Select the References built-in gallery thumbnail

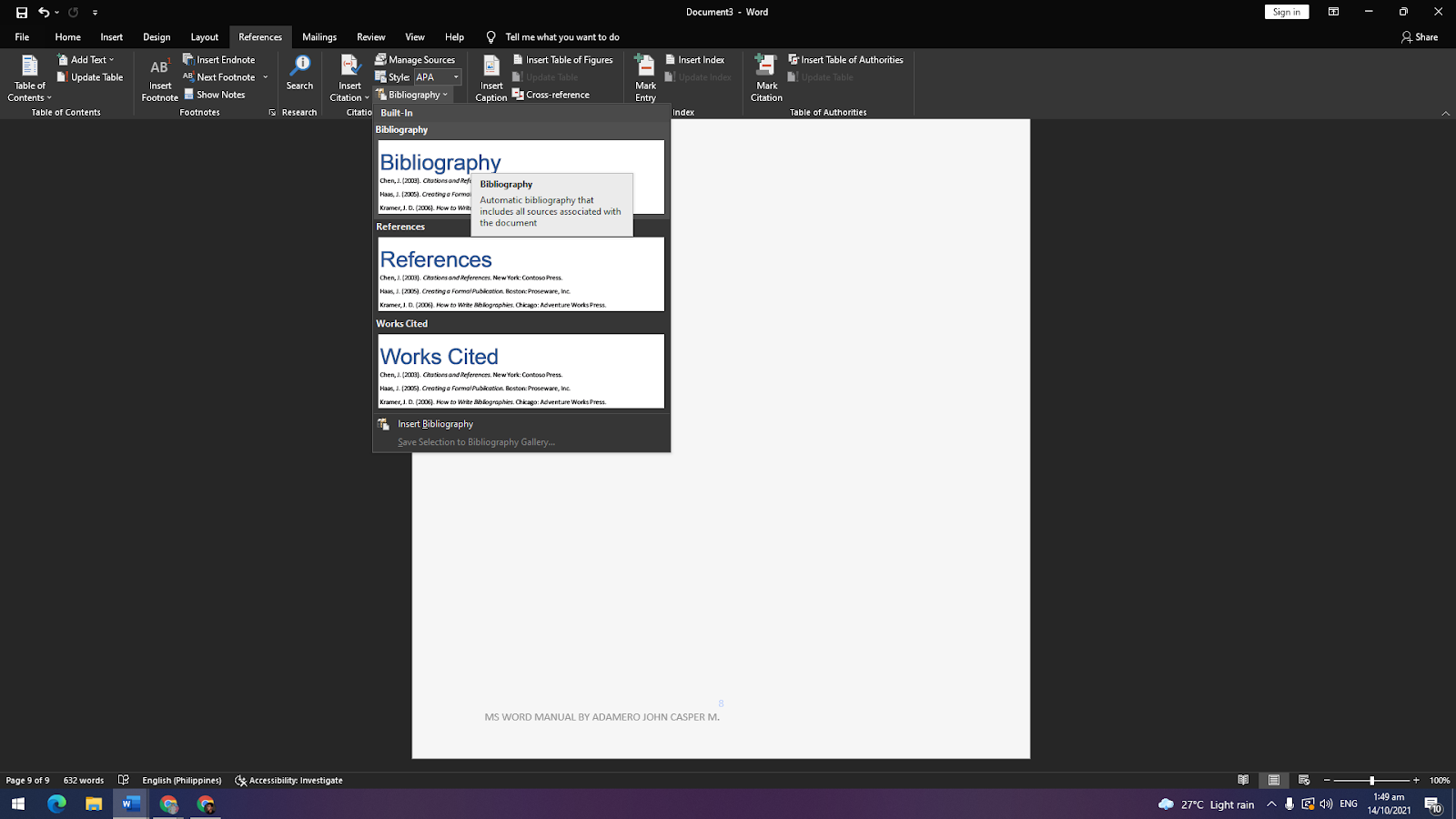521,274
